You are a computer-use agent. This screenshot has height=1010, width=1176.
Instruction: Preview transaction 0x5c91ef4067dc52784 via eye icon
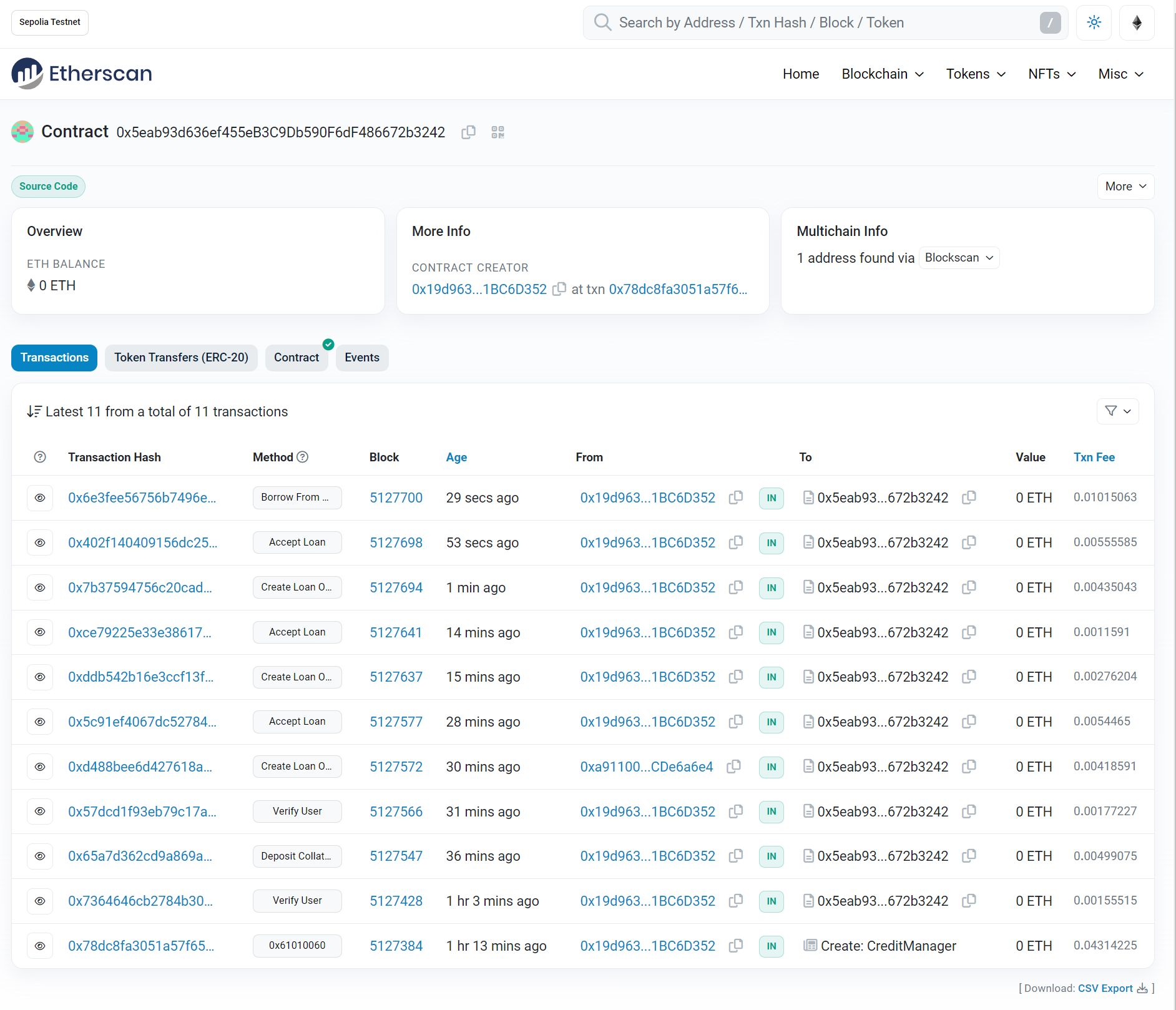pos(40,722)
